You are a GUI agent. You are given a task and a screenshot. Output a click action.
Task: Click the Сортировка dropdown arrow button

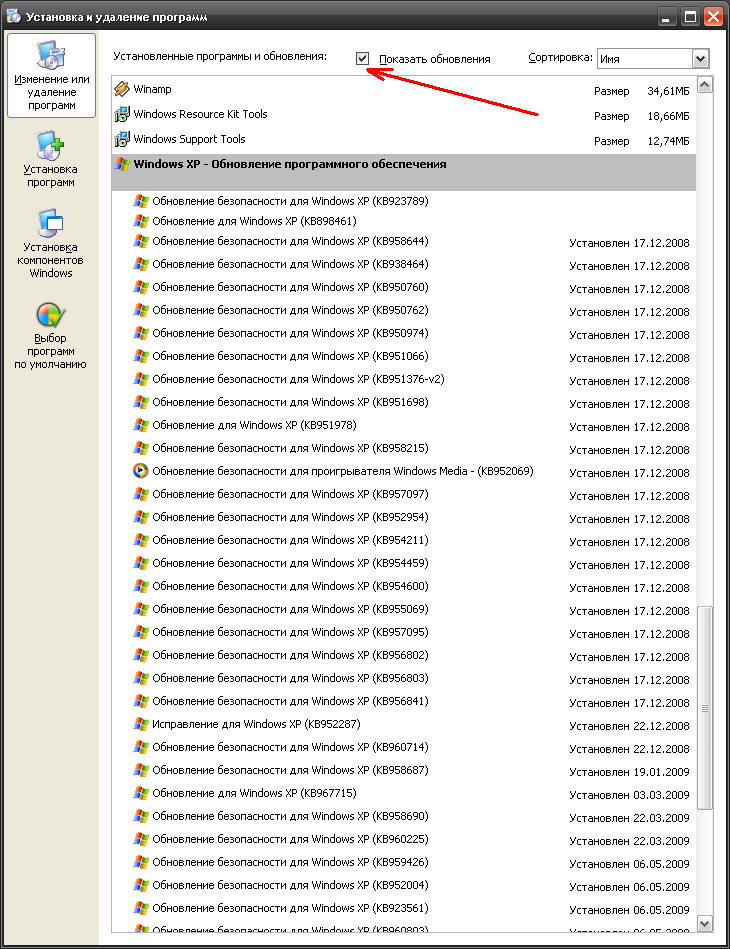click(700, 59)
